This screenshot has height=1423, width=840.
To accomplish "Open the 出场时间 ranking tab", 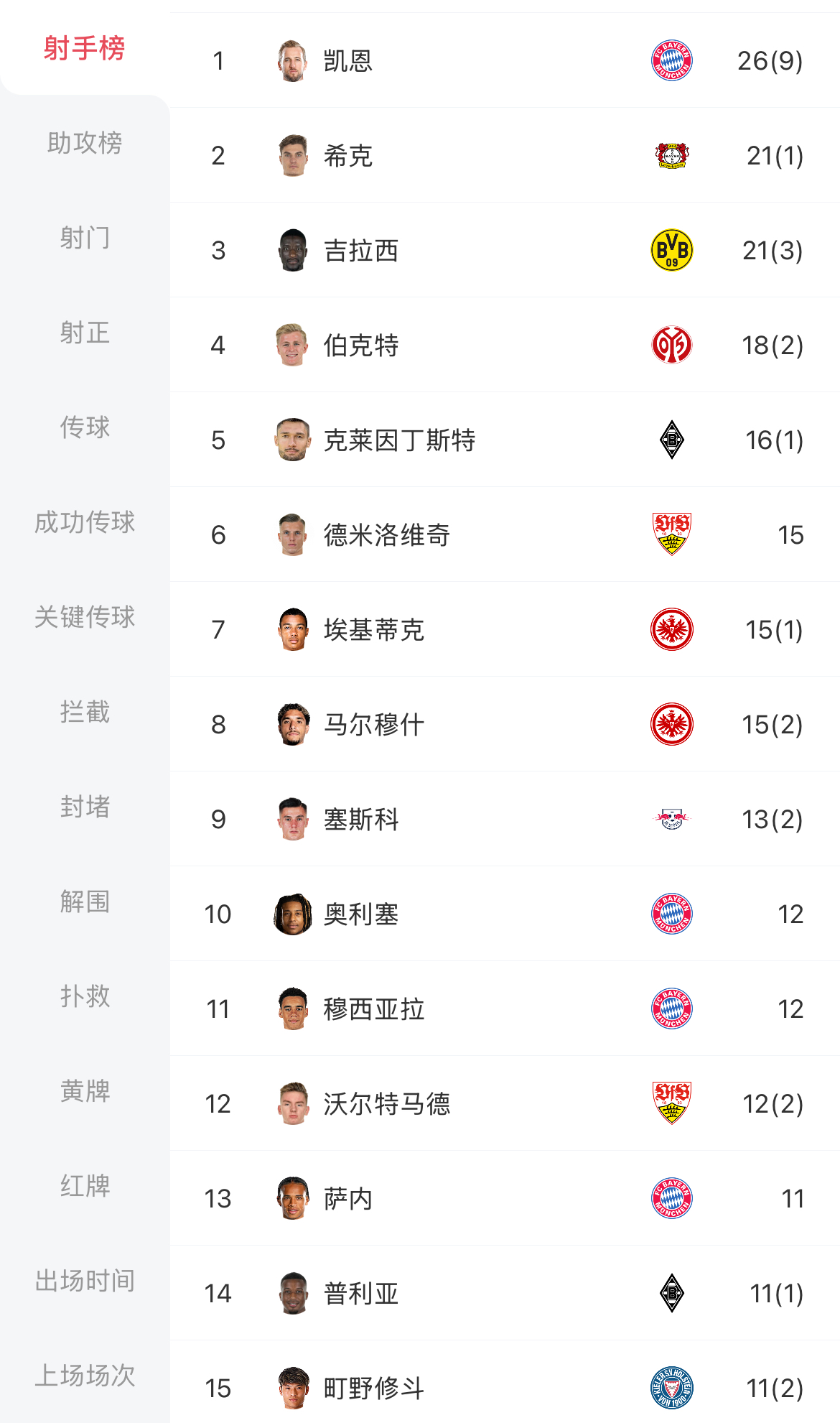I will click(x=85, y=1281).
